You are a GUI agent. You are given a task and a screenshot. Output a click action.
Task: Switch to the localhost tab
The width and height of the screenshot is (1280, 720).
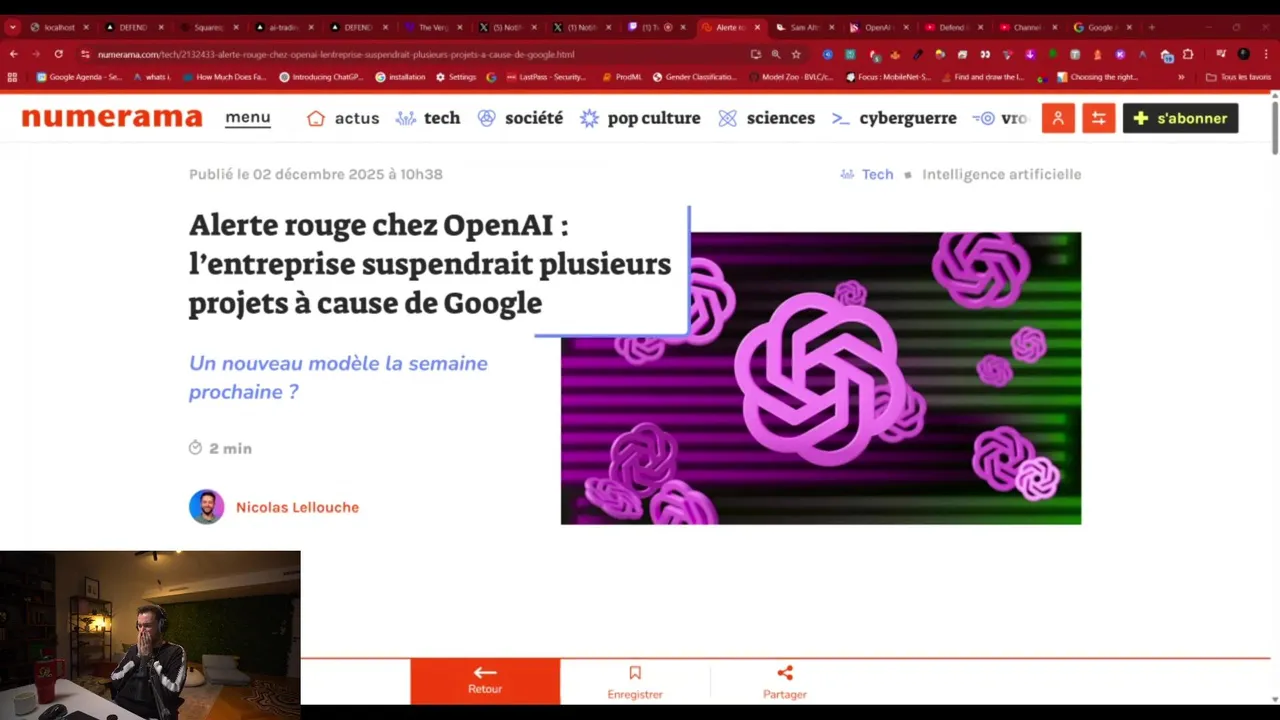click(x=59, y=27)
